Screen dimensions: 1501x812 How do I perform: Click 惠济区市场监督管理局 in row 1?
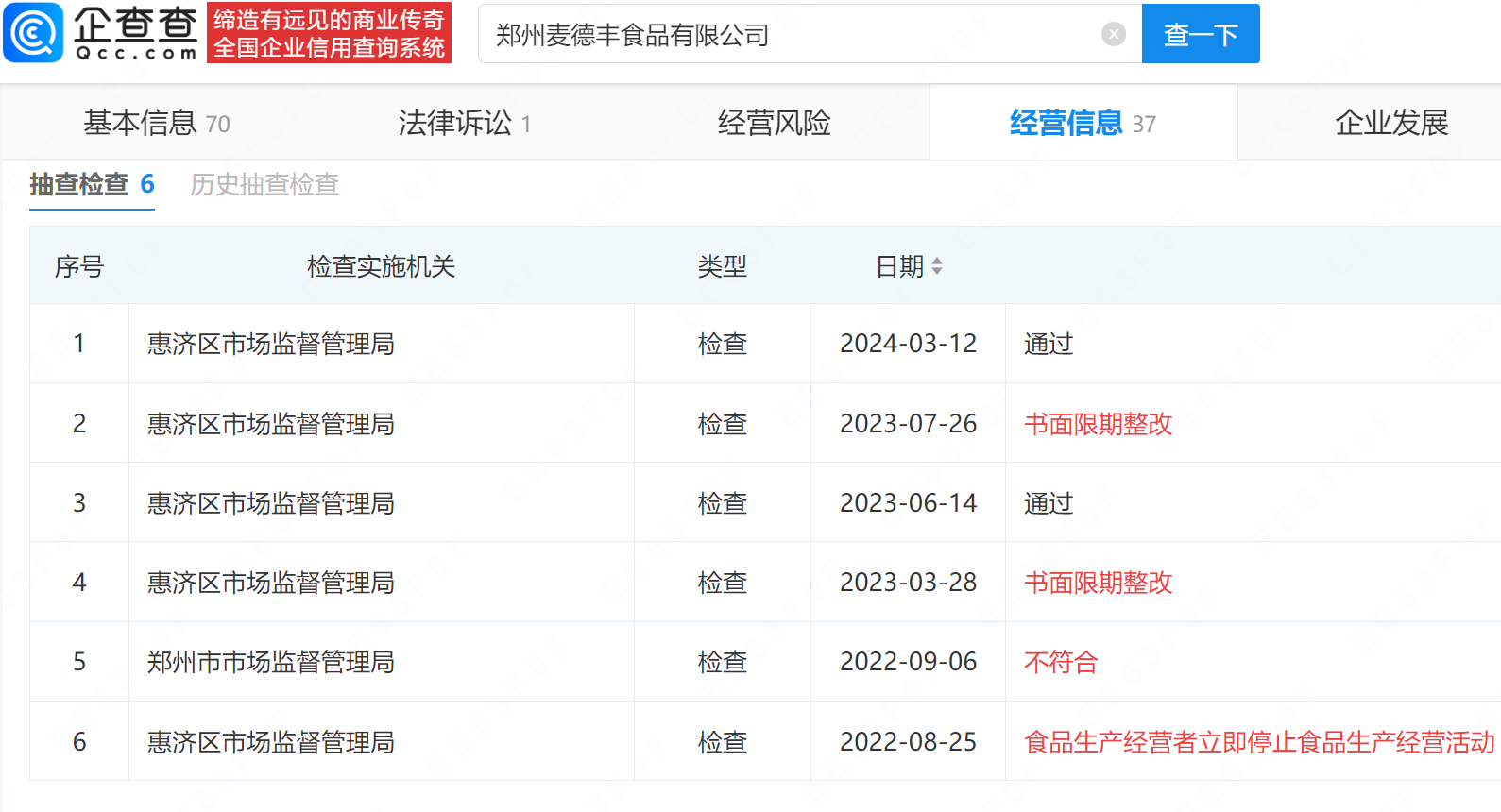point(270,344)
